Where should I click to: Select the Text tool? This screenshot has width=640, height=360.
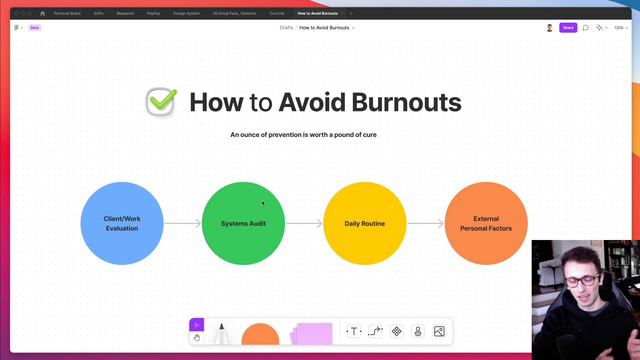click(x=354, y=331)
